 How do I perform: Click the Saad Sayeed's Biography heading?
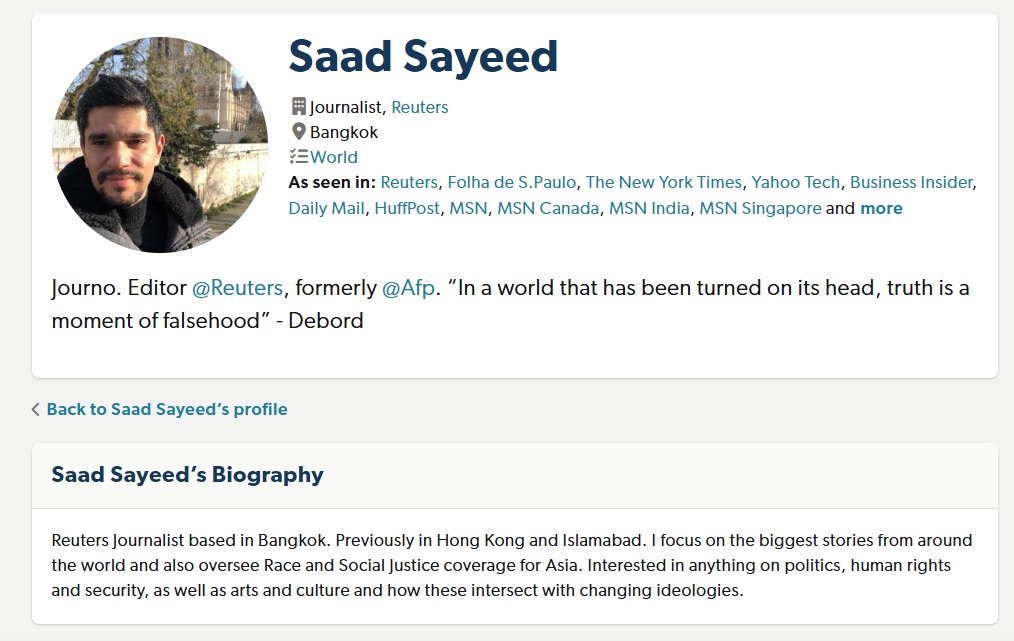click(x=188, y=474)
